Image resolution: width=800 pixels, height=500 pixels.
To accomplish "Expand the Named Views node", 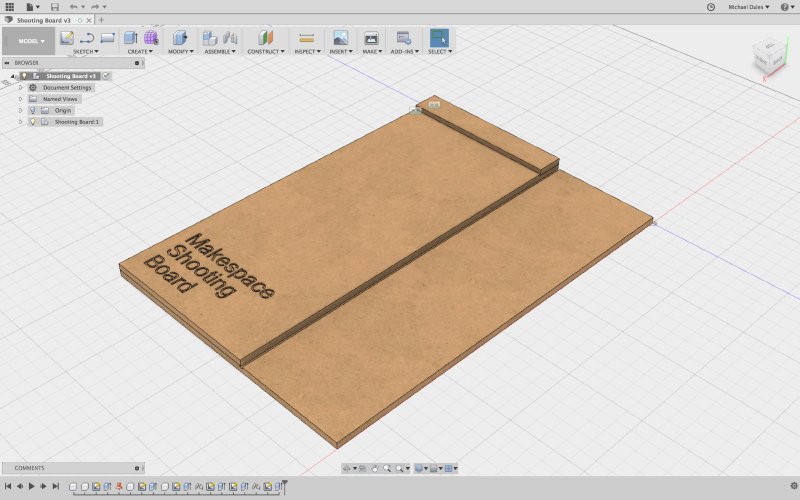I will pyautogui.click(x=20, y=99).
